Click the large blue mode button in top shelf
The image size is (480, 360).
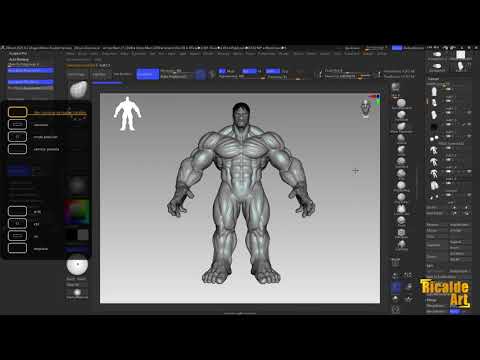(x=148, y=74)
